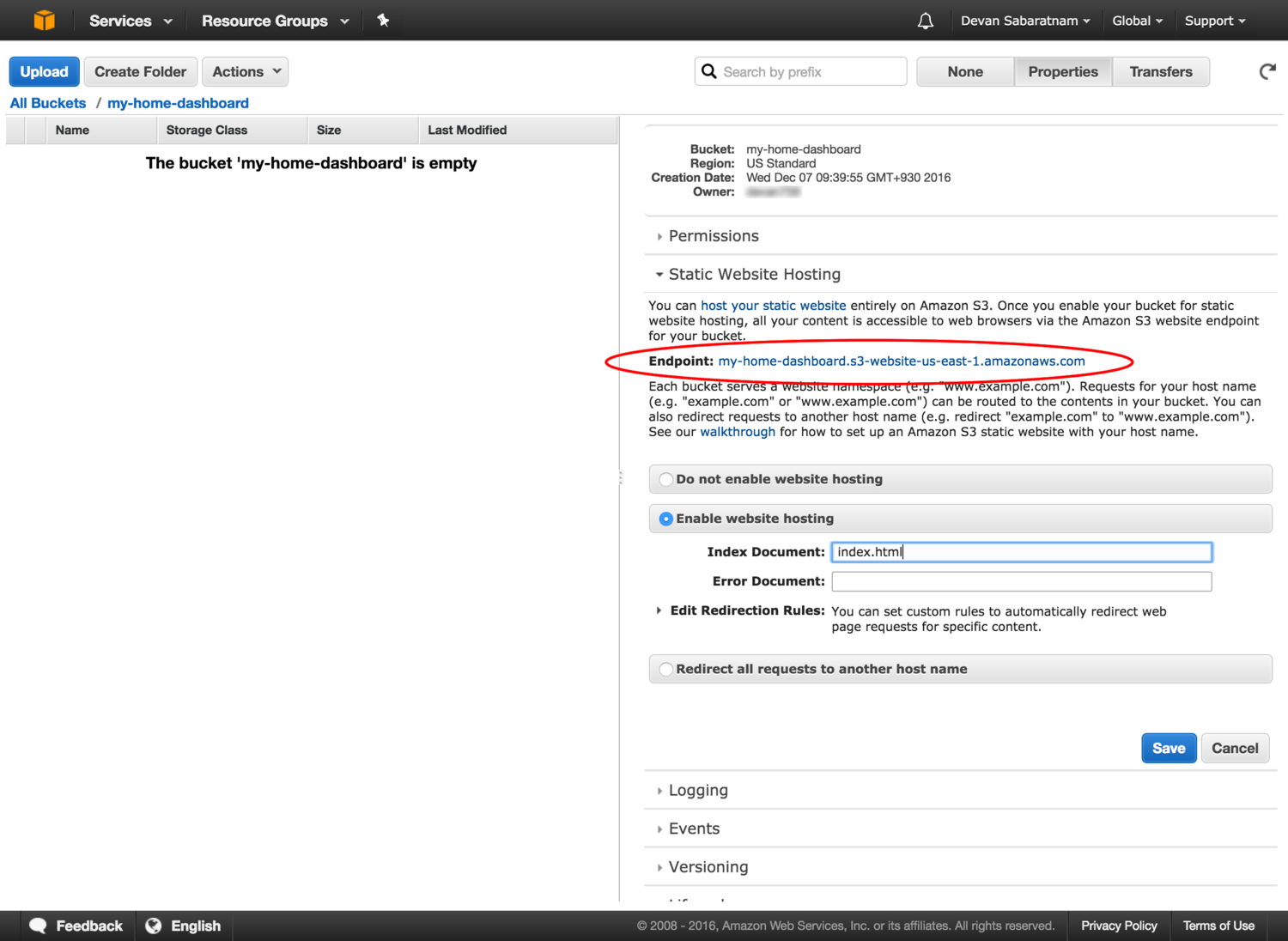Click the AWS cube logo icon
This screenshot has height=941, width=1288.
click(44, 20)
